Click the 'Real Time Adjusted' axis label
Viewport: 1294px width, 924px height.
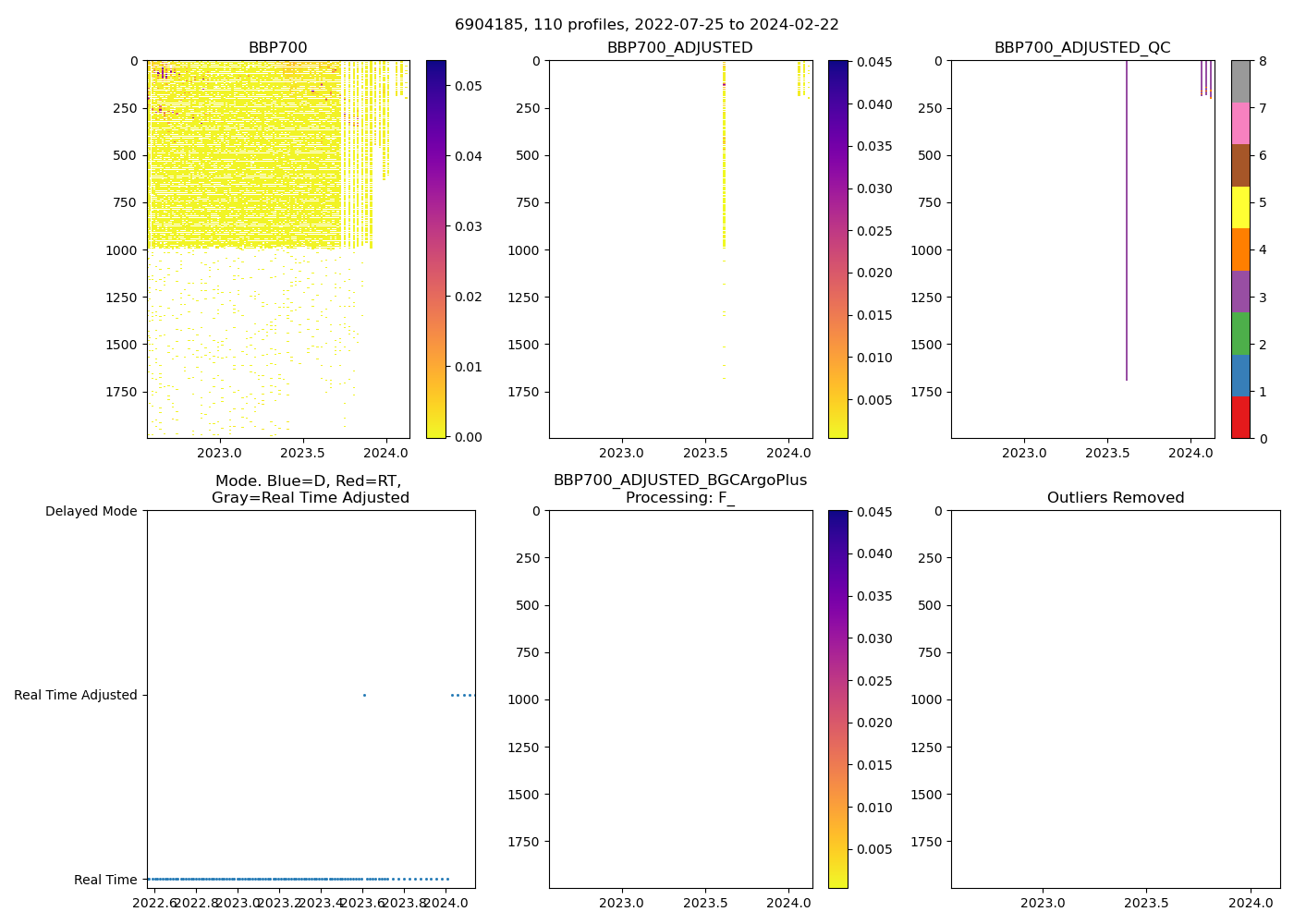pyautogui.click(x=76, y=695)
